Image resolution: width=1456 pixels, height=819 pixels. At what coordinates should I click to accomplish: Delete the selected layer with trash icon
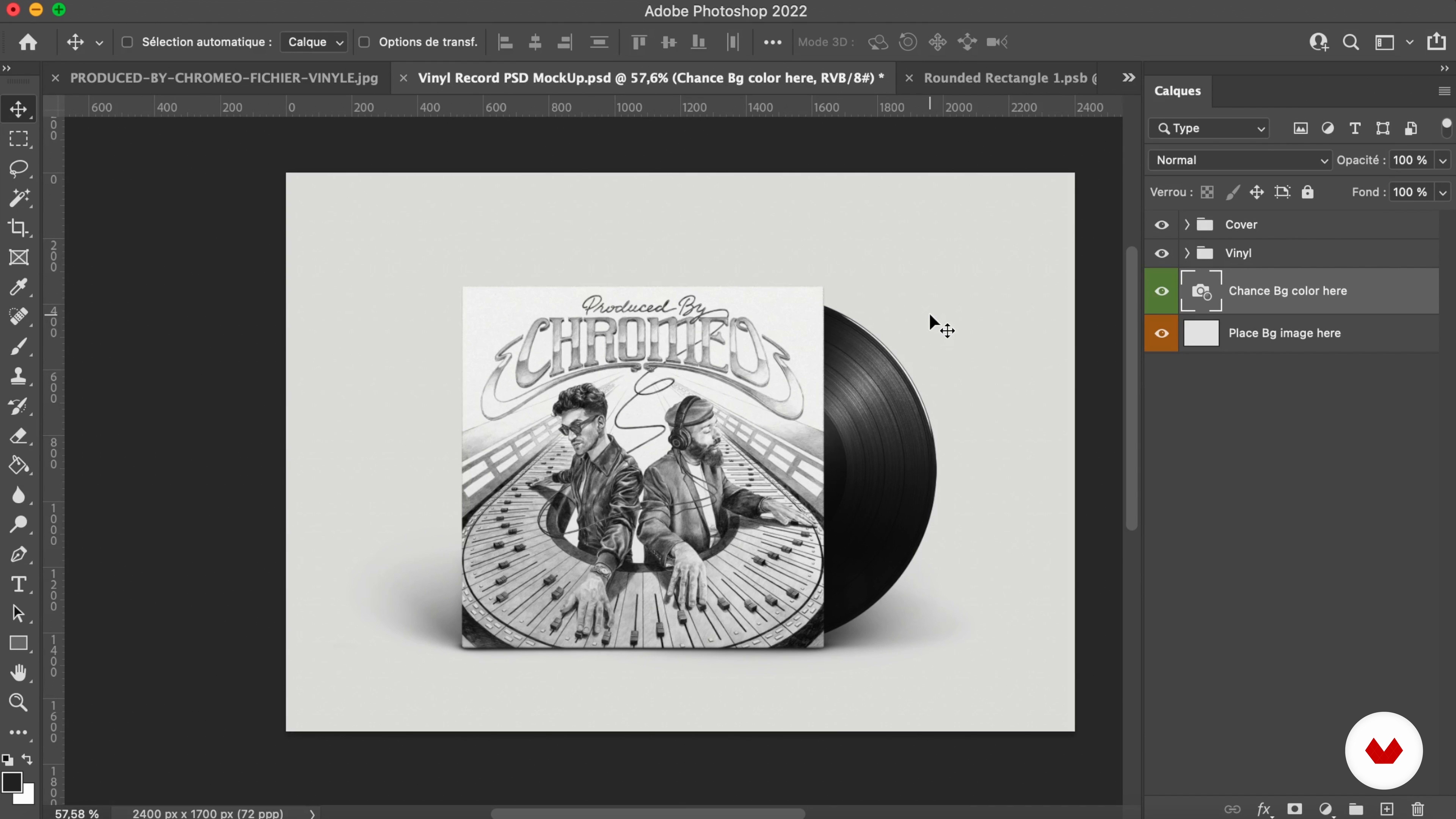[1418, 809]
